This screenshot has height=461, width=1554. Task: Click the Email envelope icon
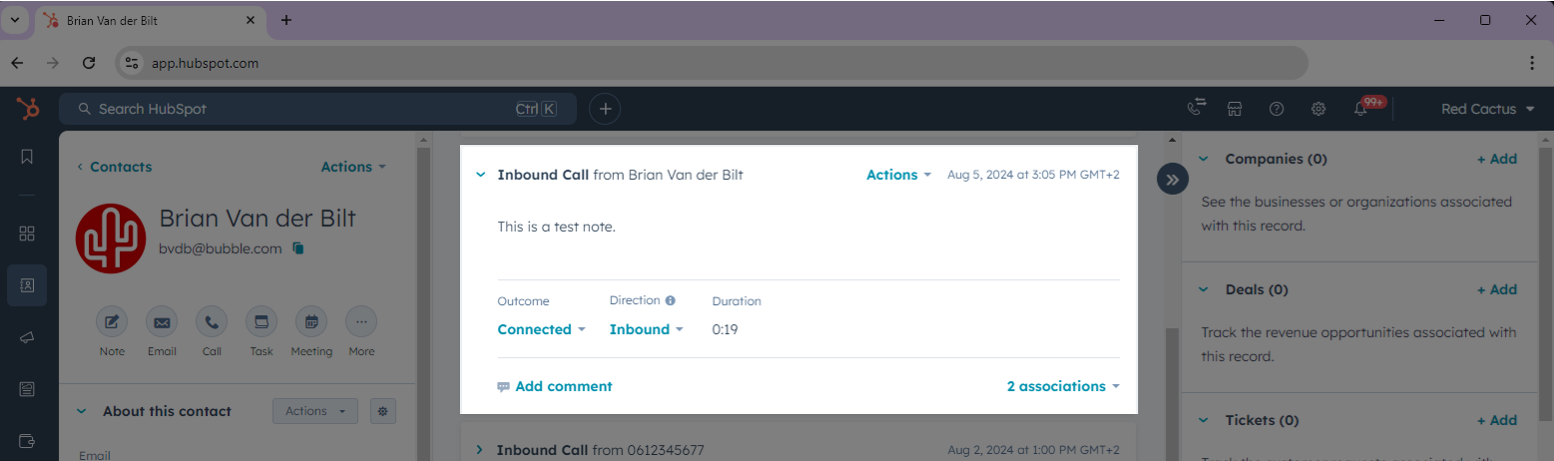(161, 322)
